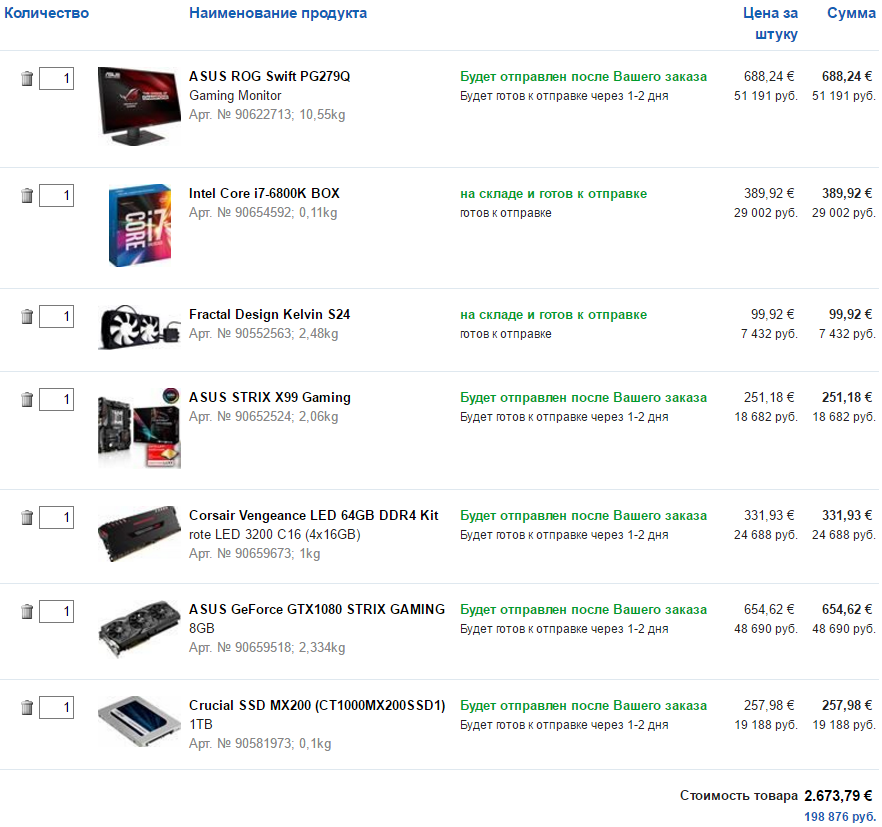Open GTX1080 graphics card thumbnail image
Screen dimensions: 882x827
[x=139, y=628]
